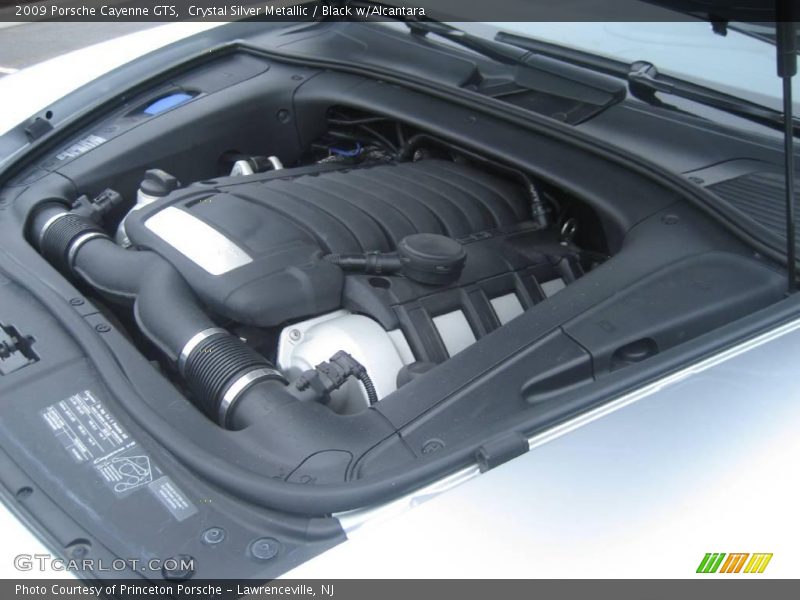Click the round oil filler cap on engine
Image resolution: width=800 pixels, height=600 pixels.
point(432,258)
